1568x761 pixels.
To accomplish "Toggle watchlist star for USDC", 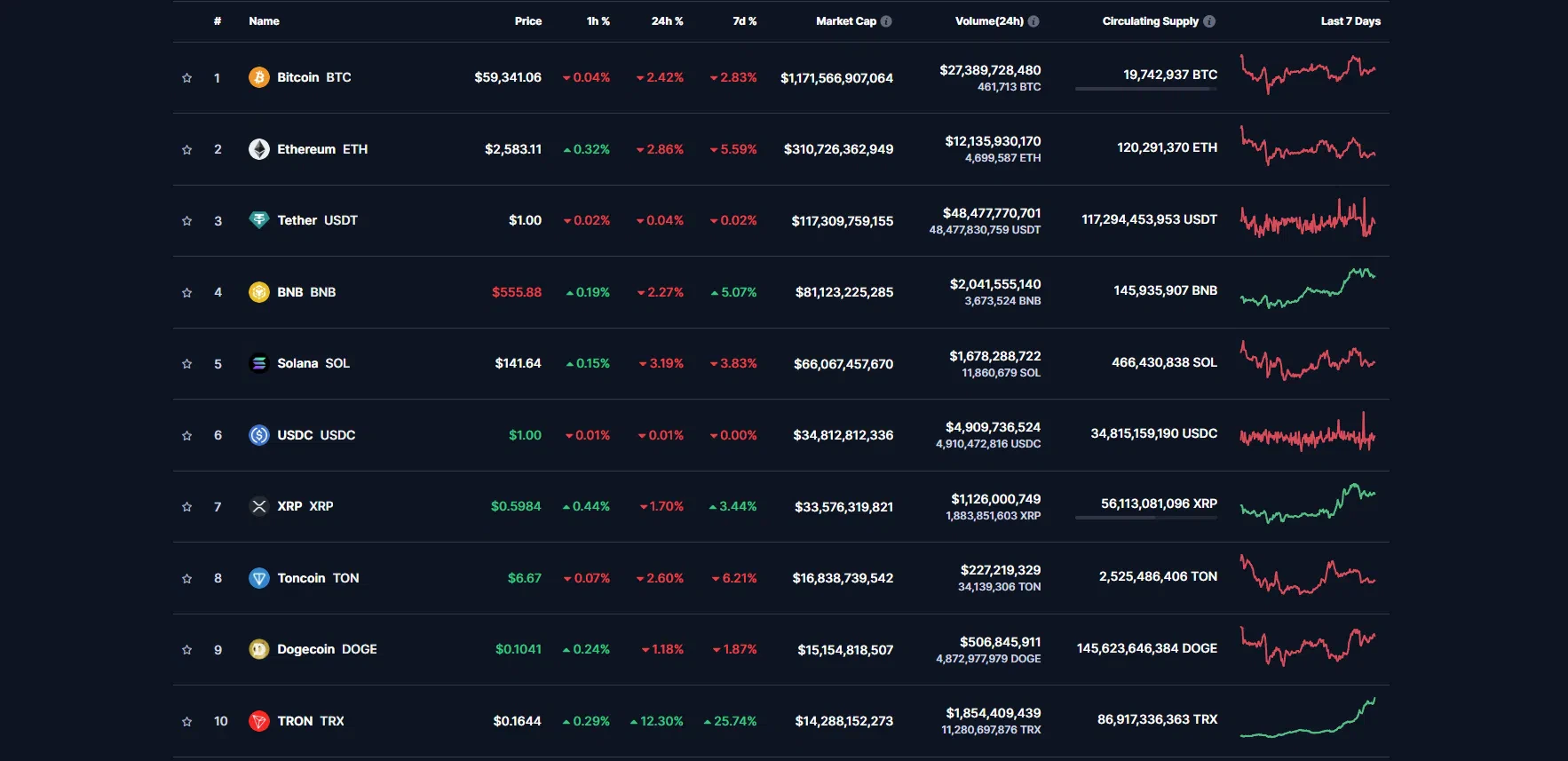I will pos(186,435).
